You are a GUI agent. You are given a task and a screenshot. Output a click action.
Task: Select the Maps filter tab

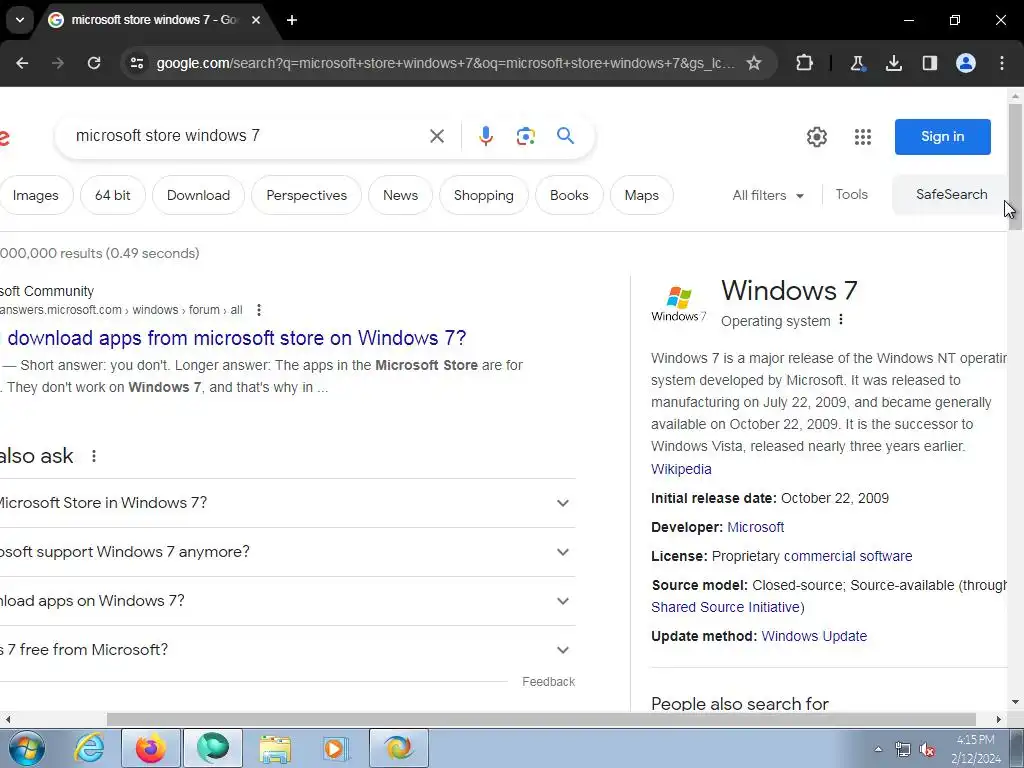point(641,195)
